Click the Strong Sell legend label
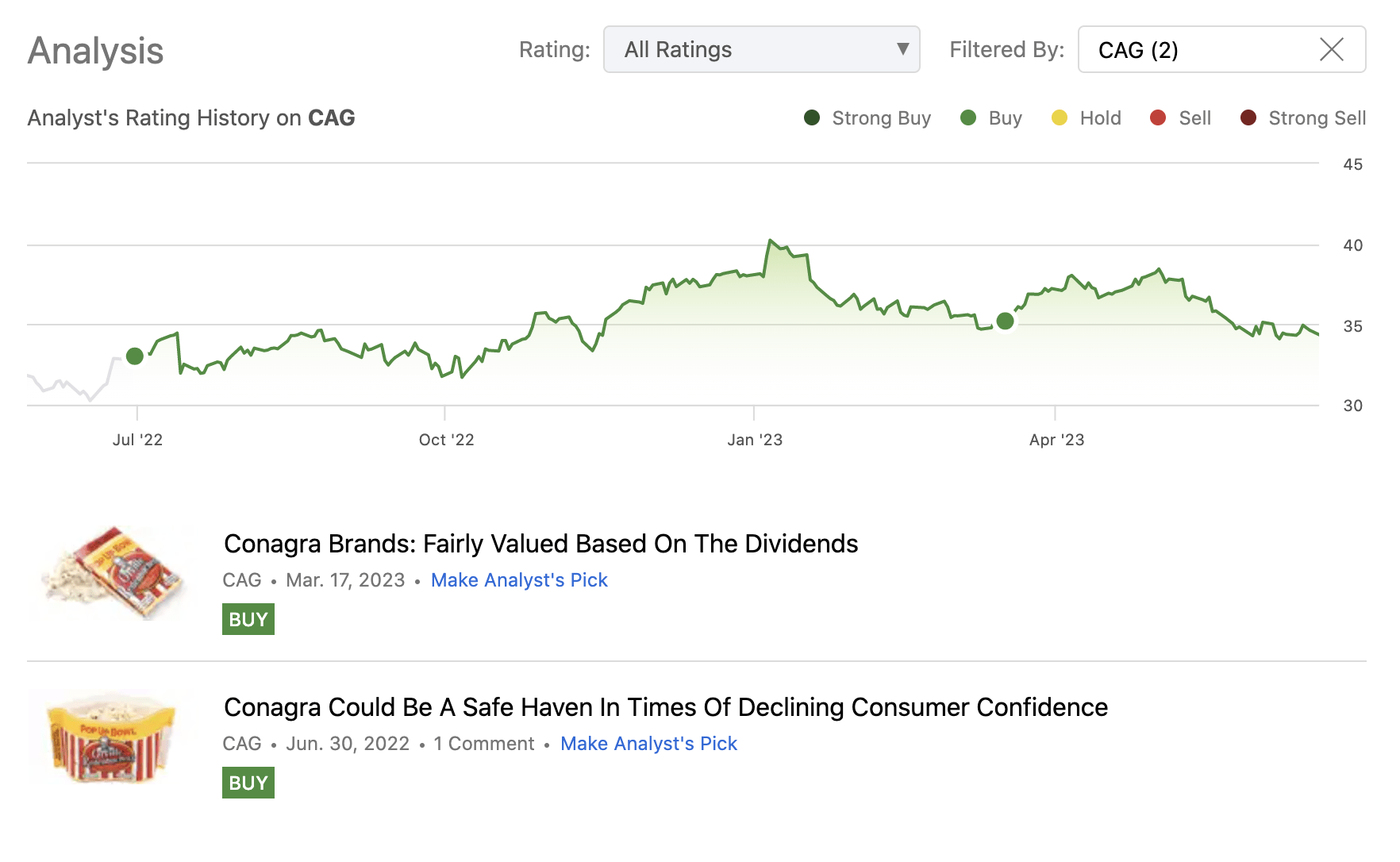1400x862 pixels. [1317, 117]
